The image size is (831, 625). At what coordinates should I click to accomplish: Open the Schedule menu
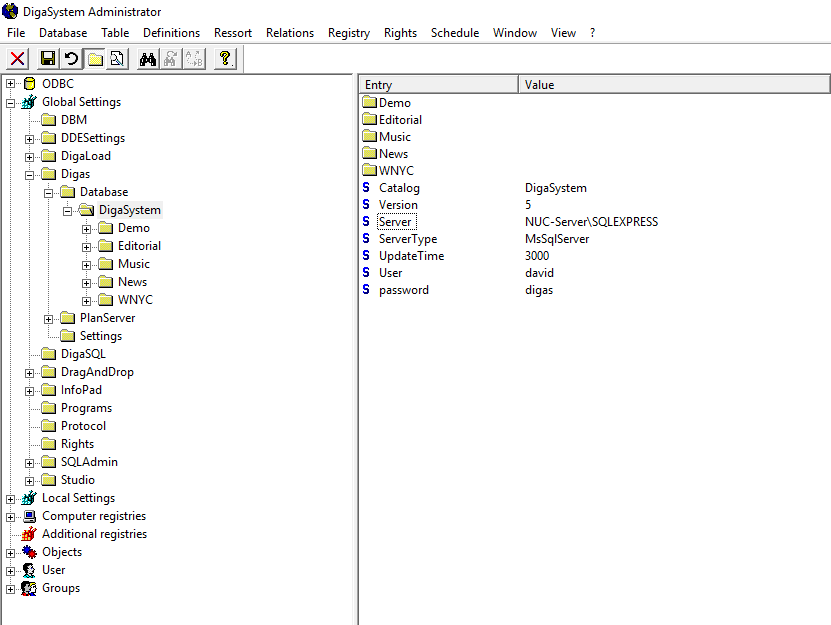[x=454, y=33]
